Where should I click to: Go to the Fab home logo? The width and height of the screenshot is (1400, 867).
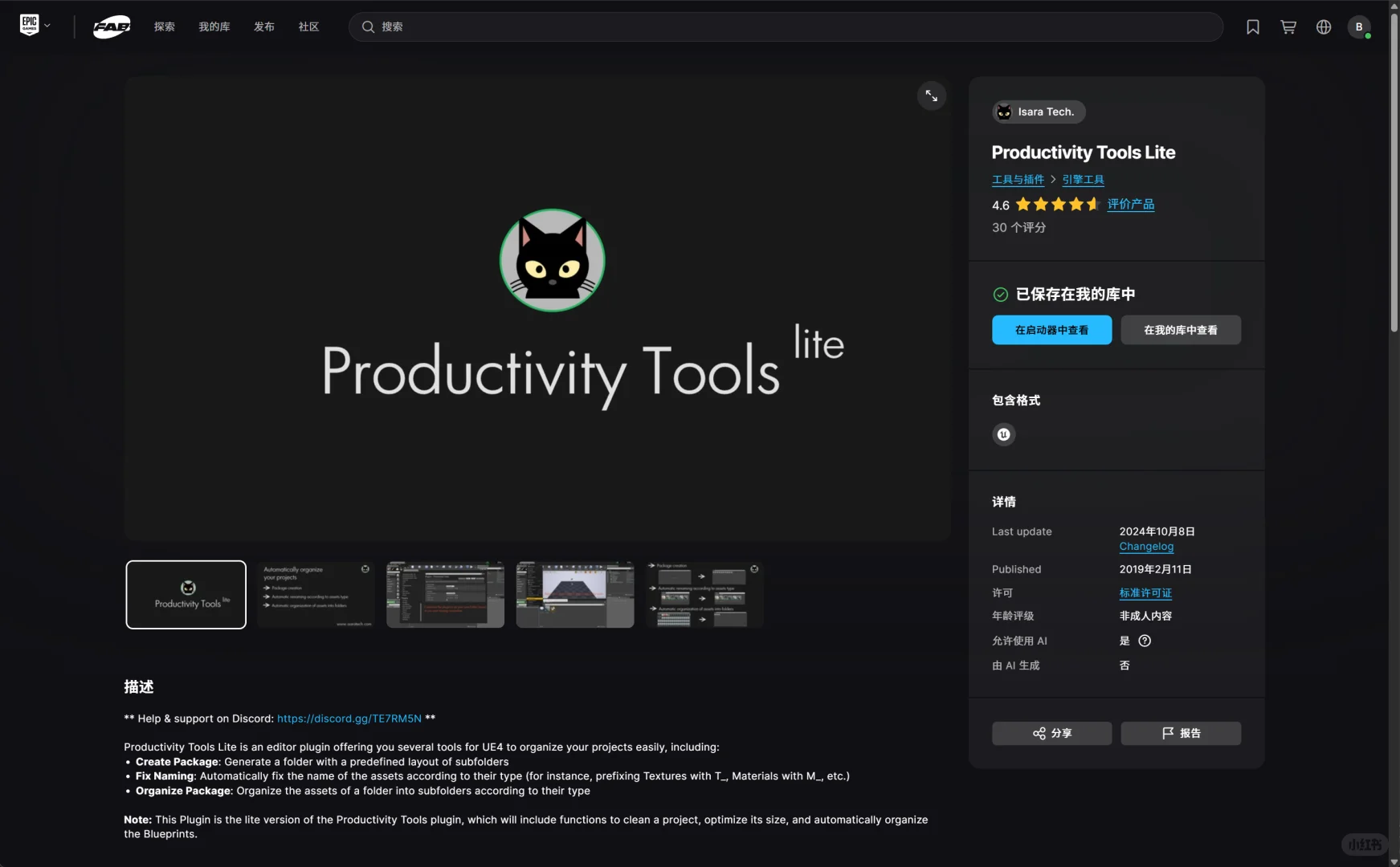point(112,26)
